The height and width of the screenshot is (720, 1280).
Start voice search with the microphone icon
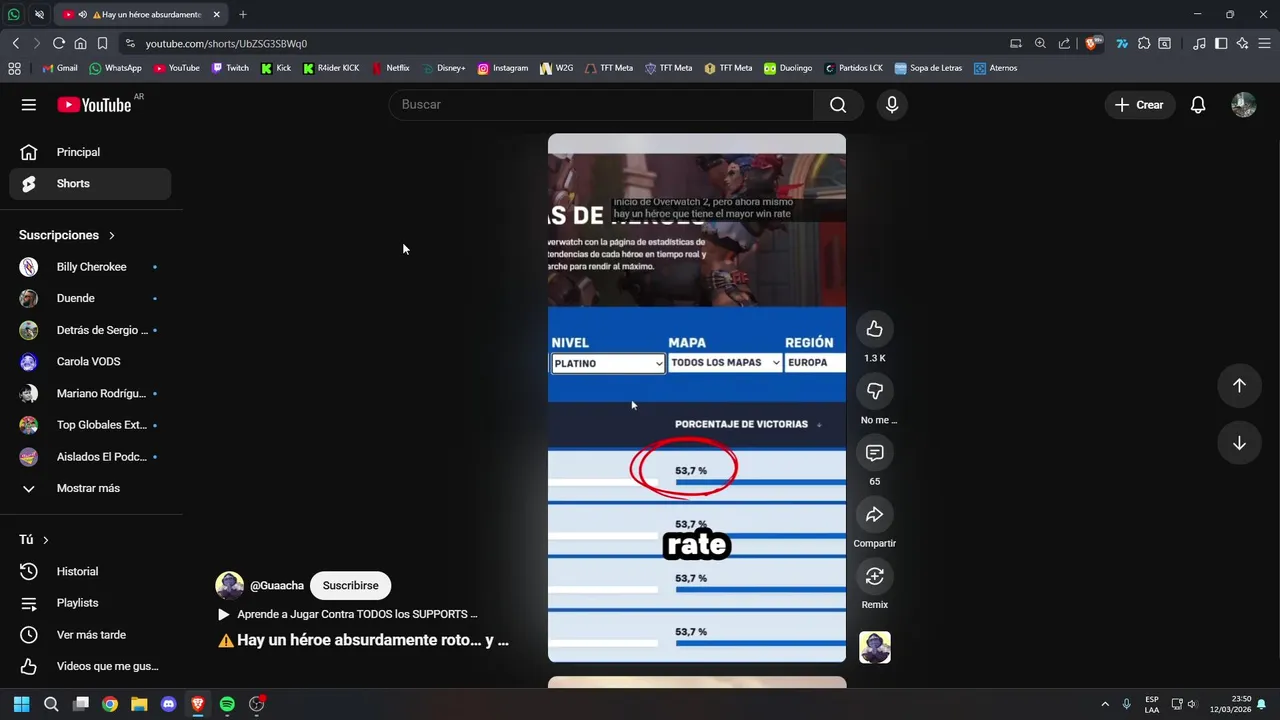pyautogui.click(x=892, y=105)
